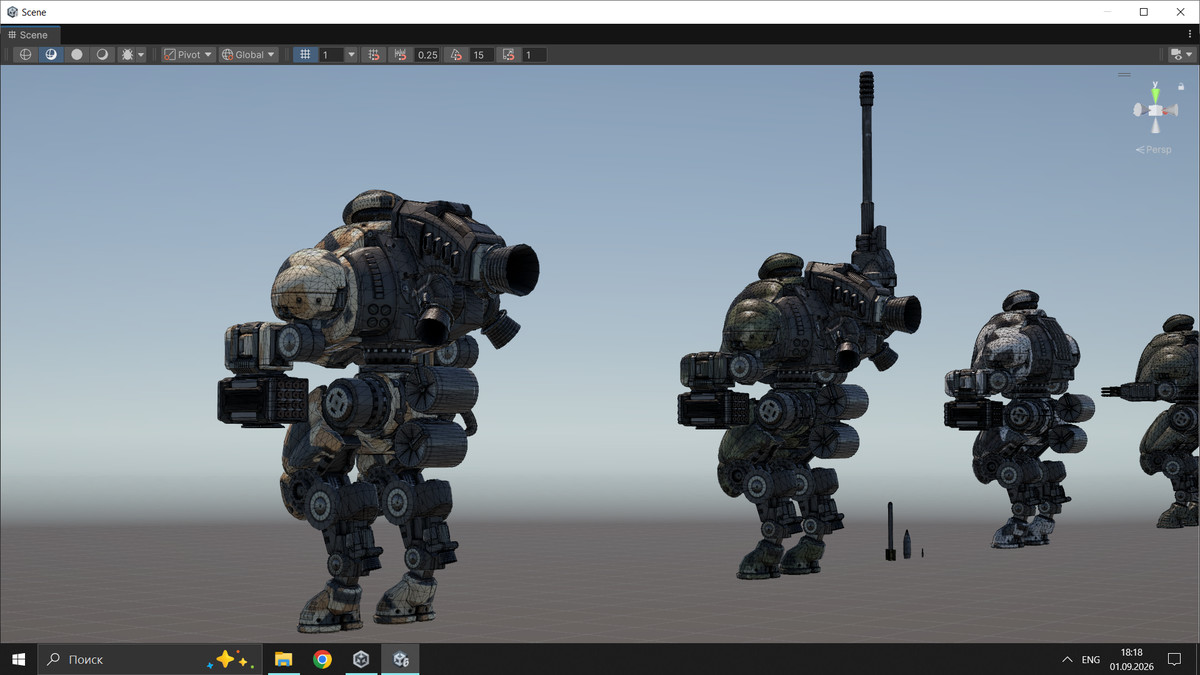The image size is (1200, 675).
Task: Select the unlit draw mode sphere icon
Action: (77, 55)
